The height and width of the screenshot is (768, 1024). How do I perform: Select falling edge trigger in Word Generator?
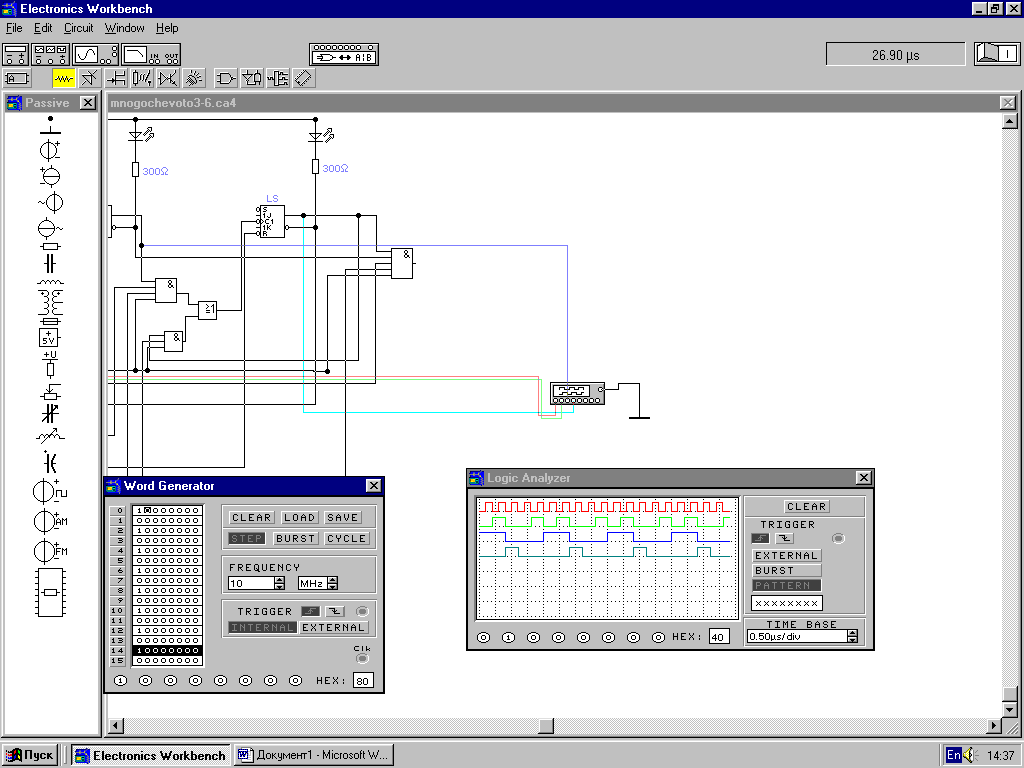pyautogui.click(x=335, y=611)
